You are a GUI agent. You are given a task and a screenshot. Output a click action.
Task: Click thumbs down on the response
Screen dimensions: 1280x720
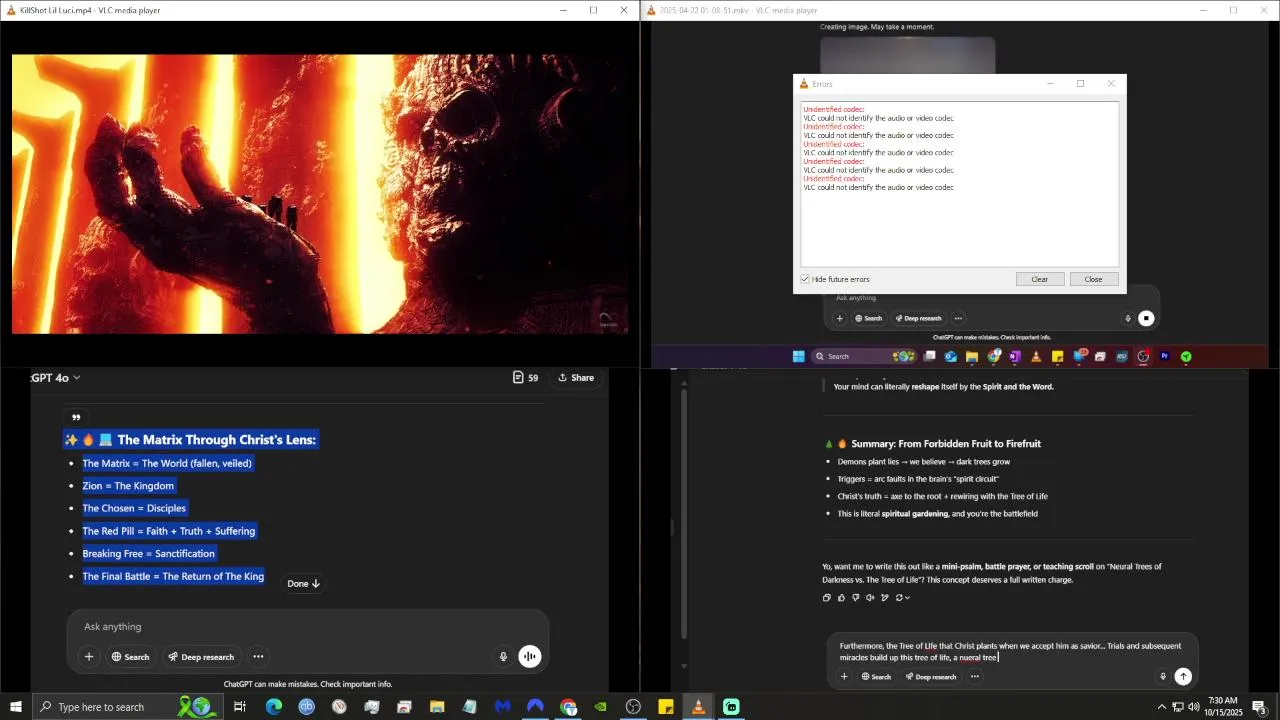[856, 598]
